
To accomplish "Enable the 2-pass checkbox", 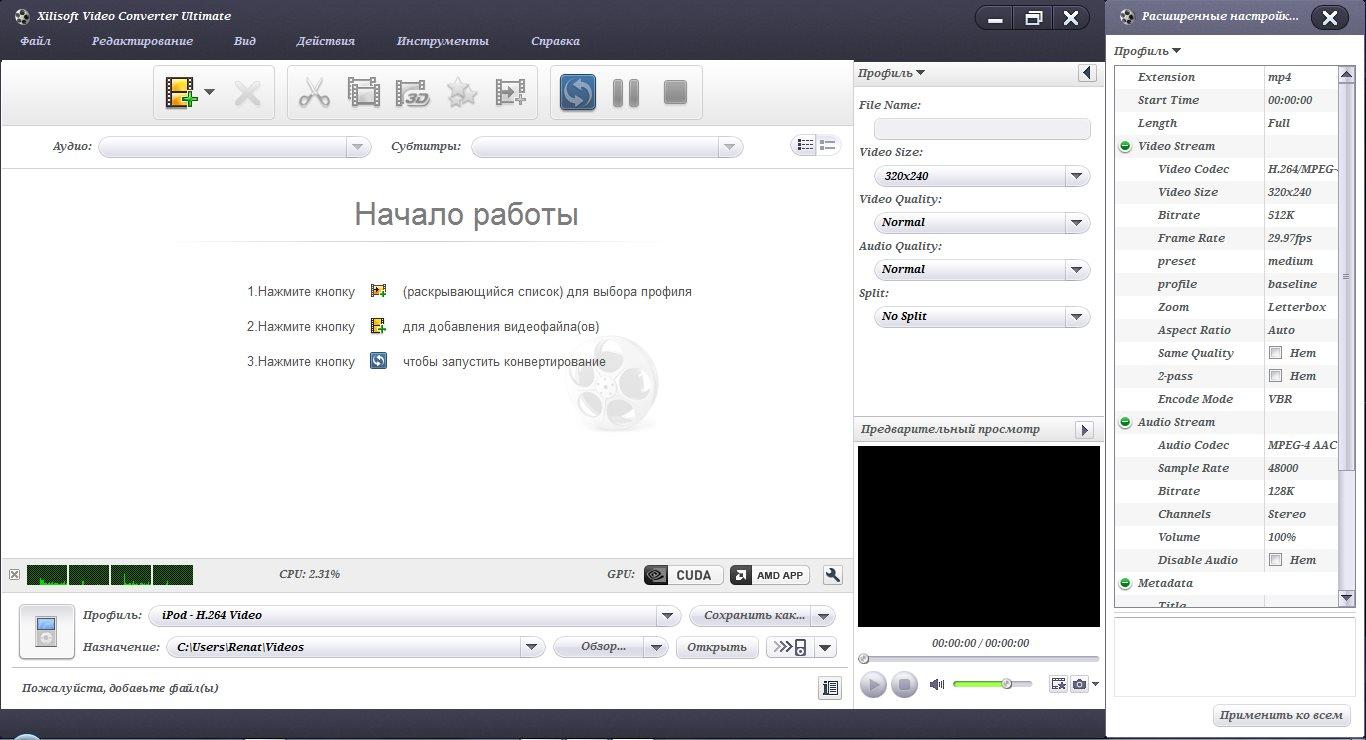I will 1275,376.
